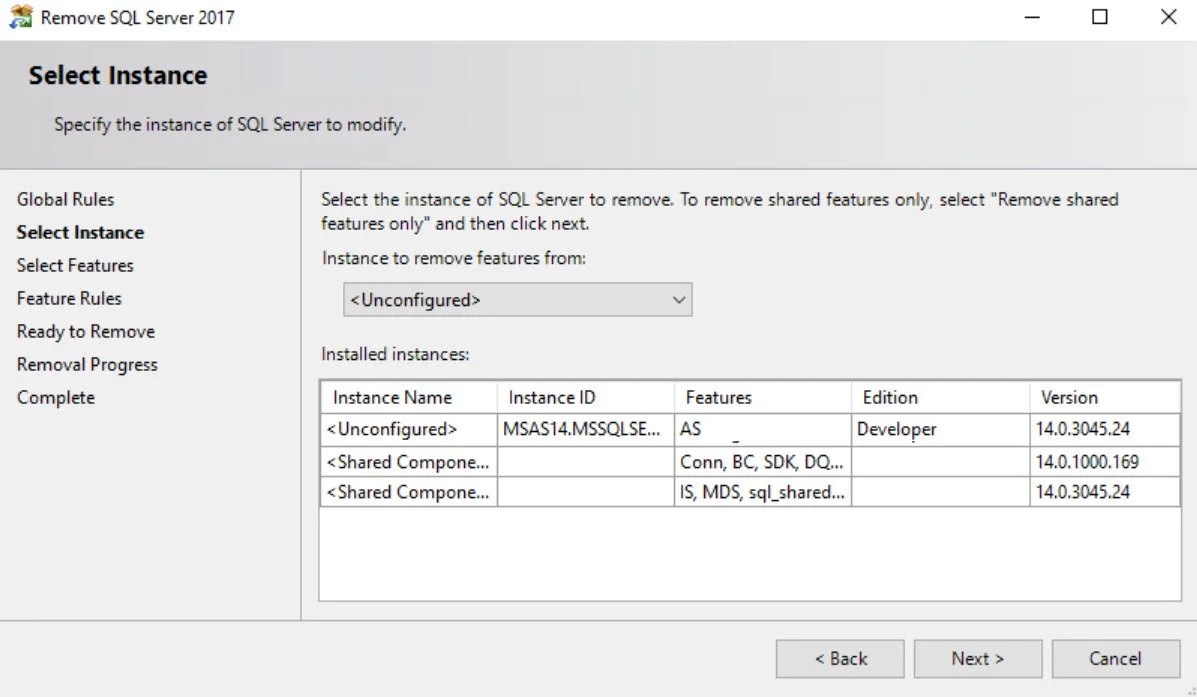Close the Remove SQL Server 2017 dialog
This screenshot has height=697, width=1197.
click(x=1168, y=17)
